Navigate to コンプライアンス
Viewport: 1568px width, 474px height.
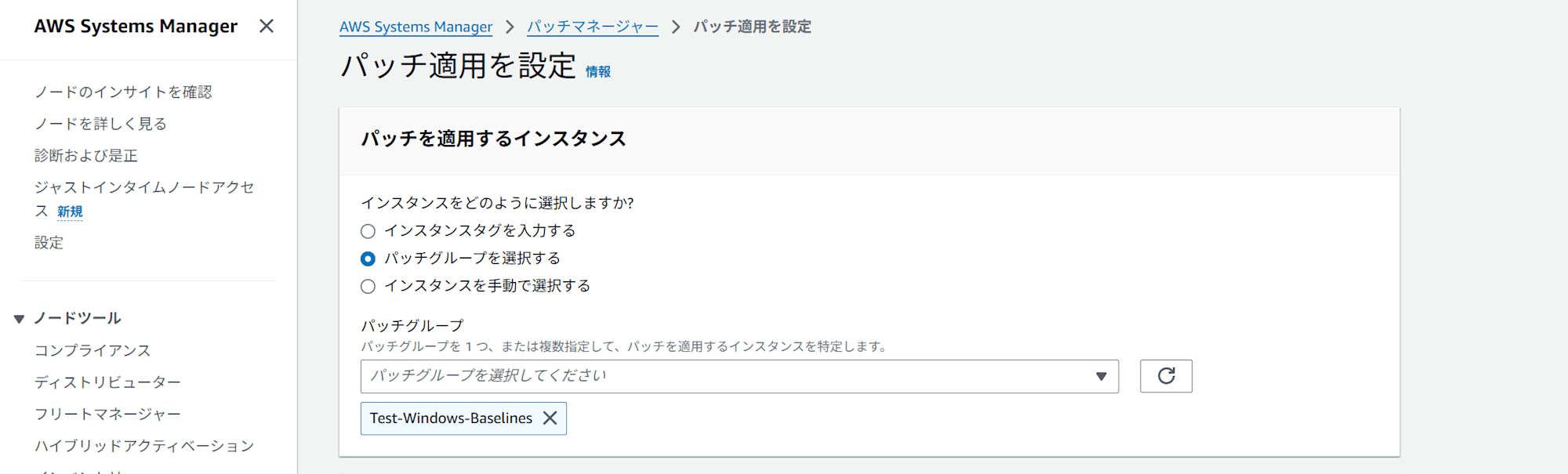tap(93, 350)
